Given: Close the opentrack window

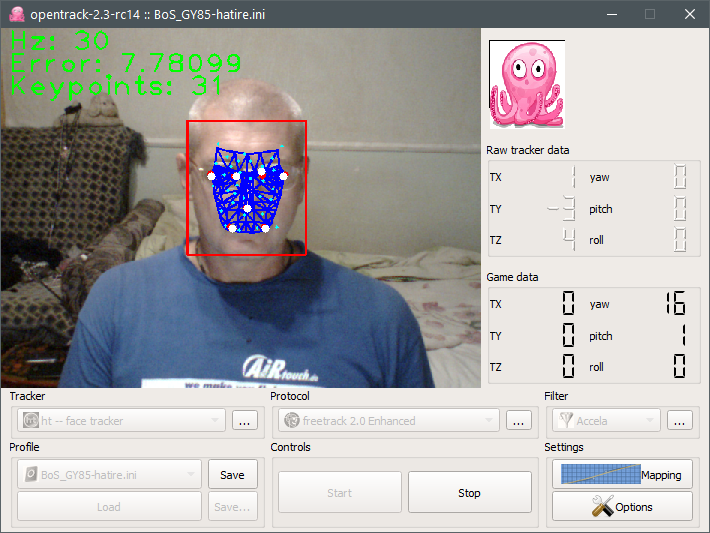Looking at the screenshot, I should (690, 14).
